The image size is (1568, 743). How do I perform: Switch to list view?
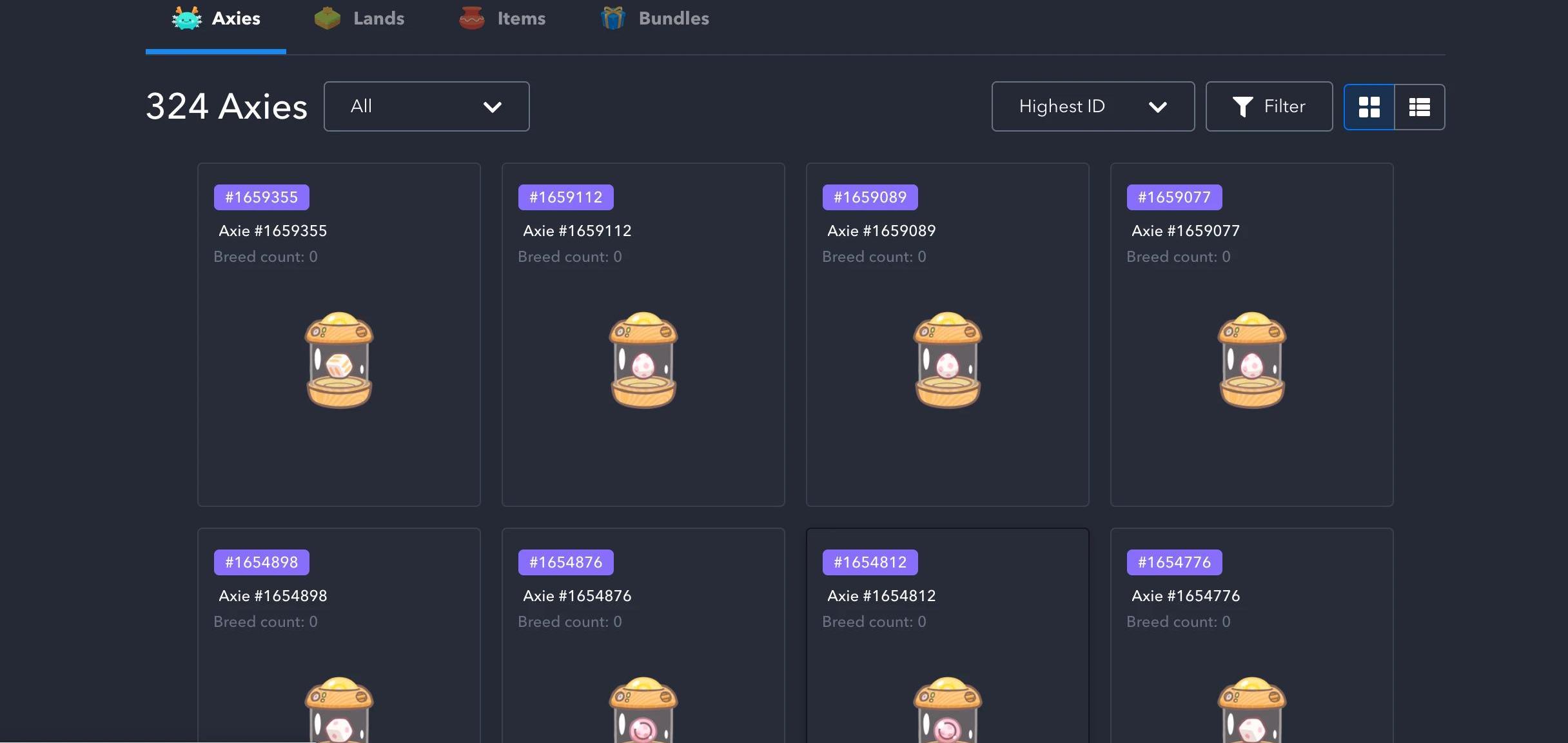pos(1420,107)
